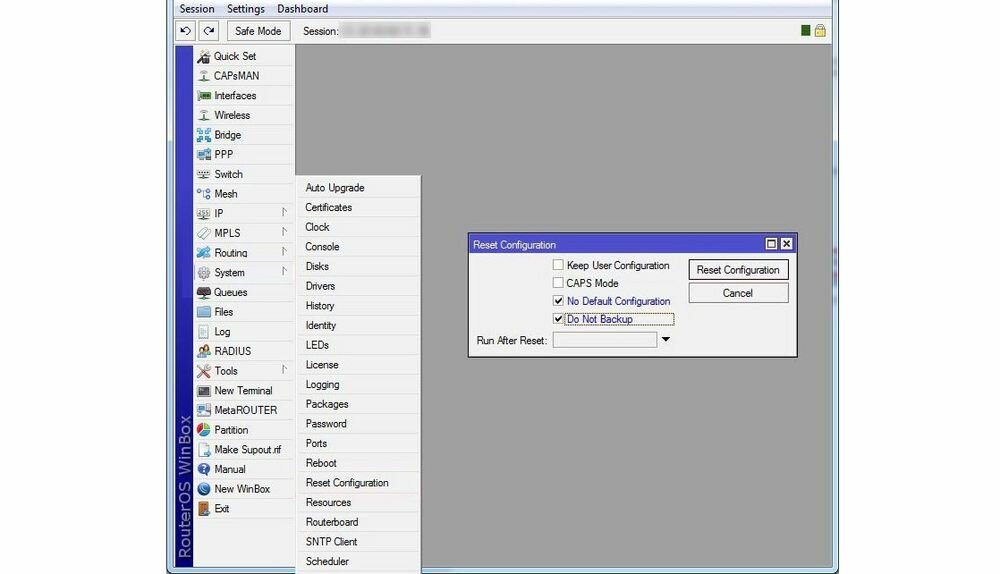Expand the MPLS submenu arrow
The width and height of the screenshot is (1000, 574).
pyautogui.click(x=284, y=232)
